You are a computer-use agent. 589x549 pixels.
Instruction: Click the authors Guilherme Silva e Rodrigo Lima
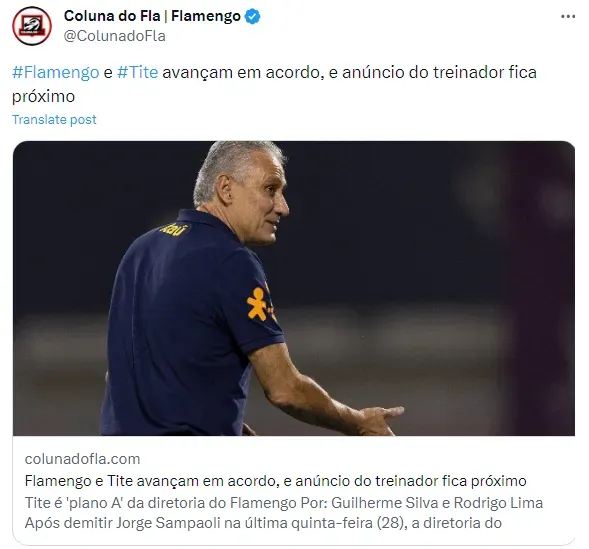tap(437, 502)
